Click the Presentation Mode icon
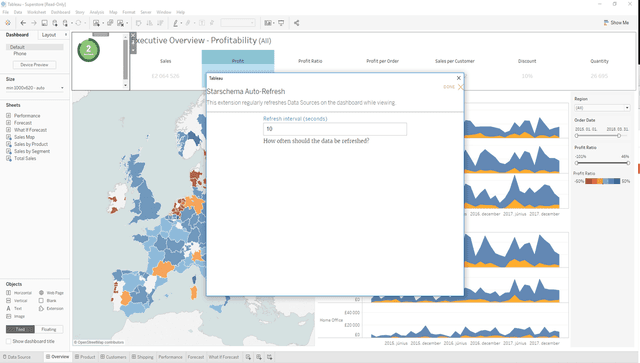The image size is (640, 363). (281, 23)
